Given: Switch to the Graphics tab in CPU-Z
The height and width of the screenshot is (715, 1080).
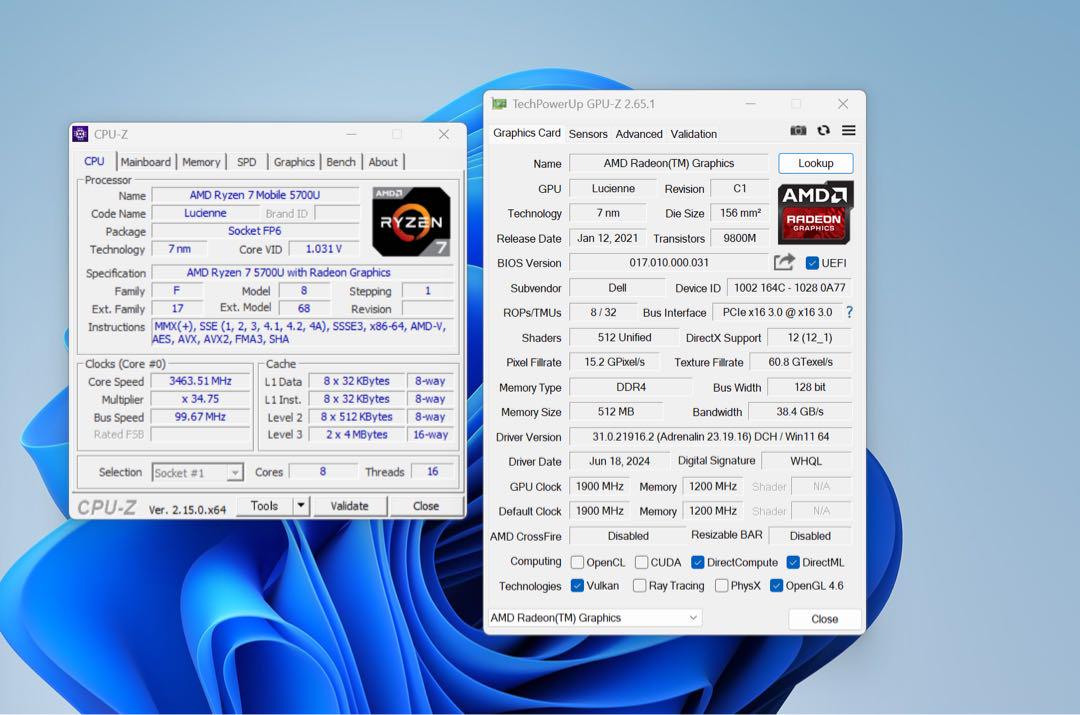Looking at the screenshot, I should [x=294, y=162].
